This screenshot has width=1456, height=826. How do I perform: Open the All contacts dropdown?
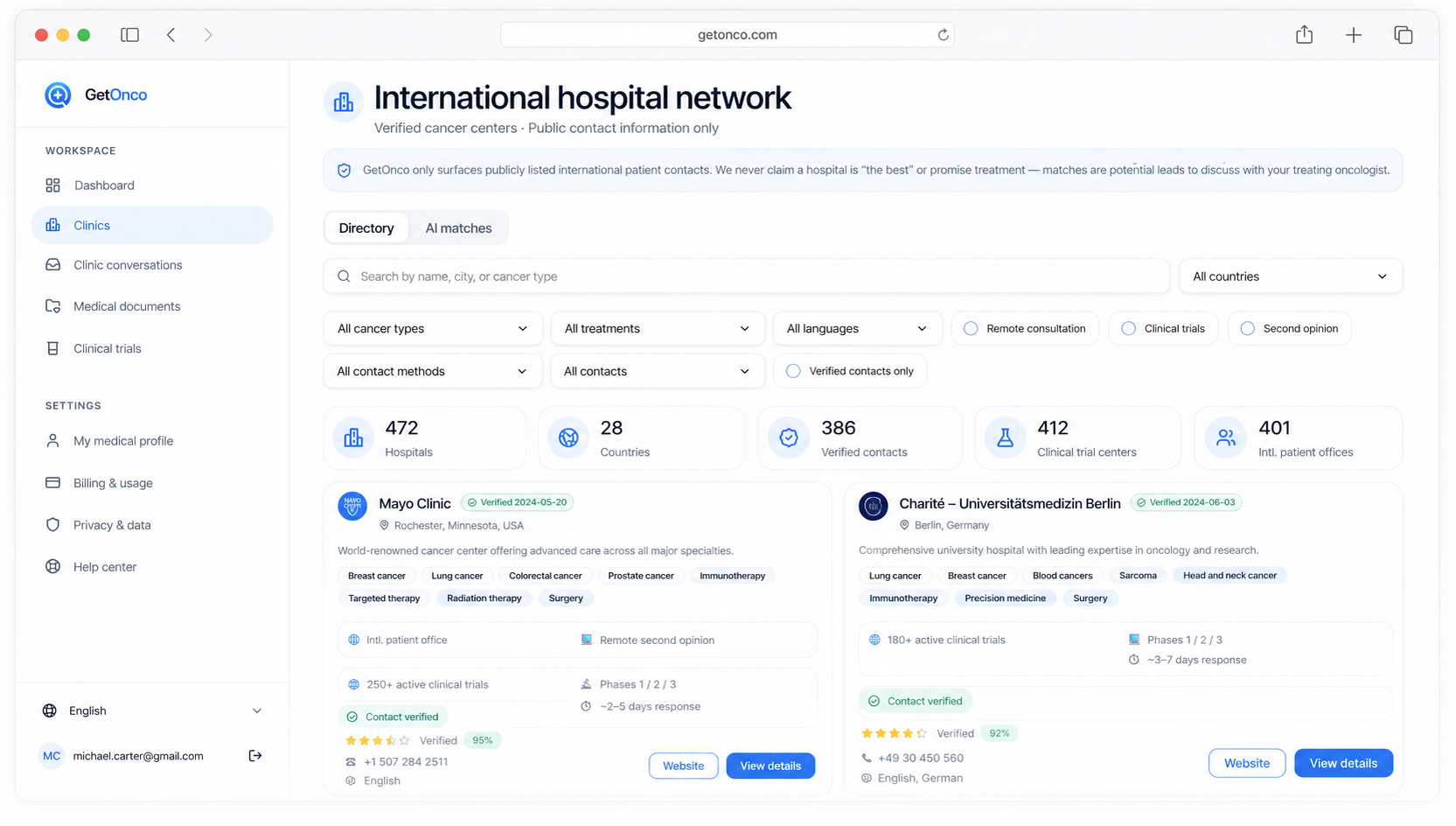coord(658,371)
